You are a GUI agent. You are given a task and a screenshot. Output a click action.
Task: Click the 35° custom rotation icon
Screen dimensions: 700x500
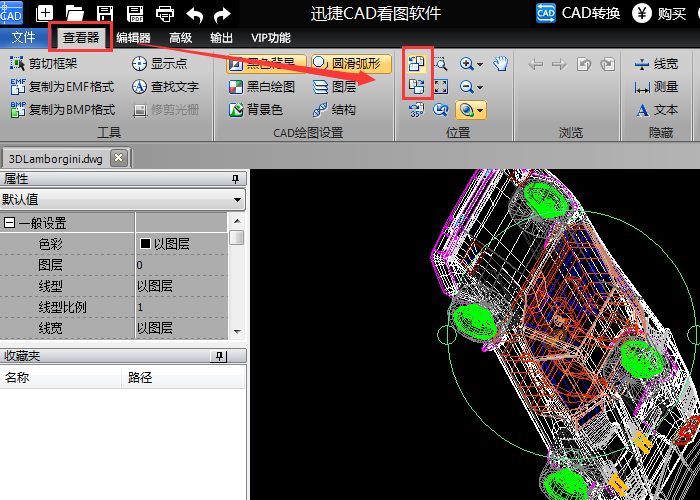click(417, 109)
